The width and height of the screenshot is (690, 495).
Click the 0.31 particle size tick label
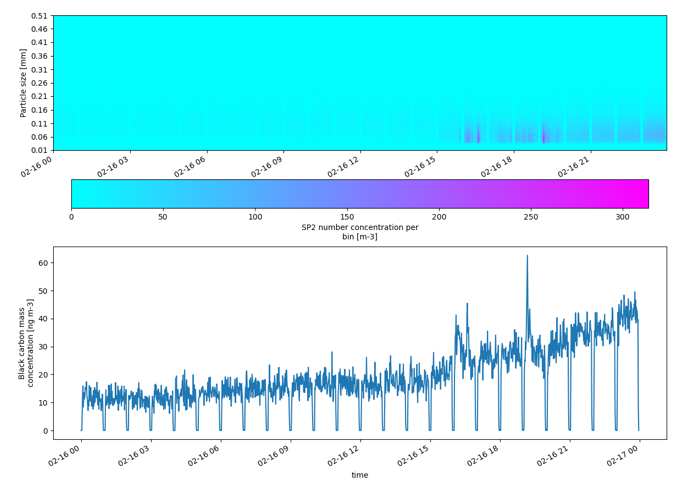(39, 70)
